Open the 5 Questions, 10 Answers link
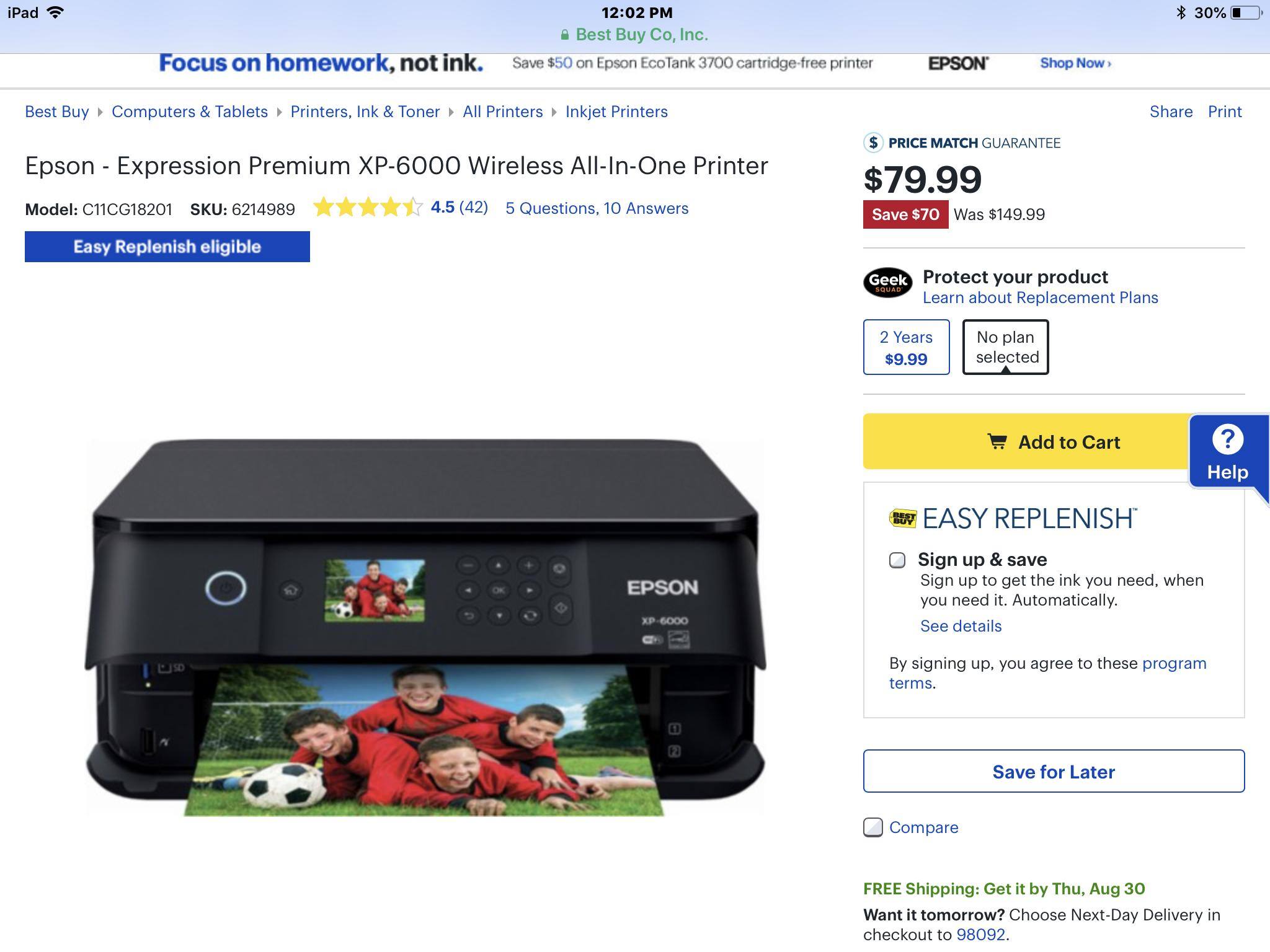The width and height of the screenshot is (1270, 952). (597, 208)
